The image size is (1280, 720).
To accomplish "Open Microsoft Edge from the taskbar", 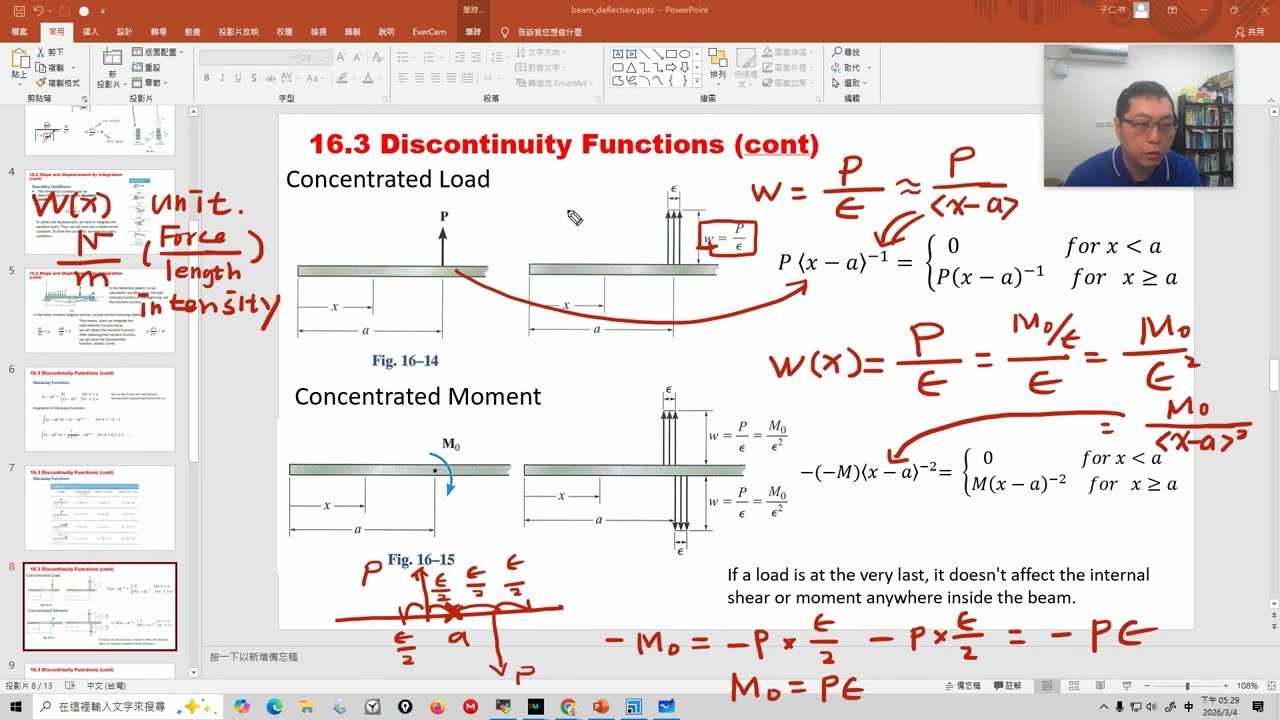I will [274, 706].
